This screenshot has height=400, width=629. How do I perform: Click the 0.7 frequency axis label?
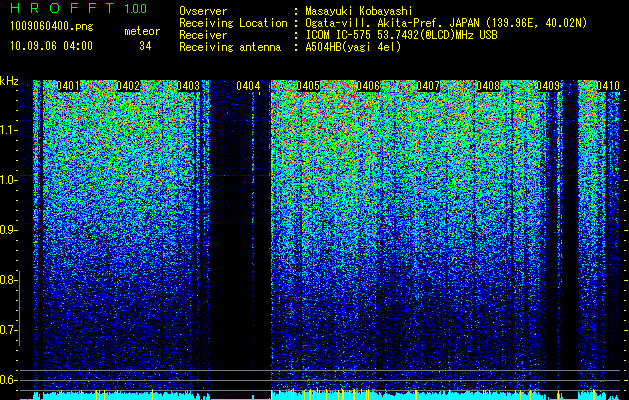point(7,330)
